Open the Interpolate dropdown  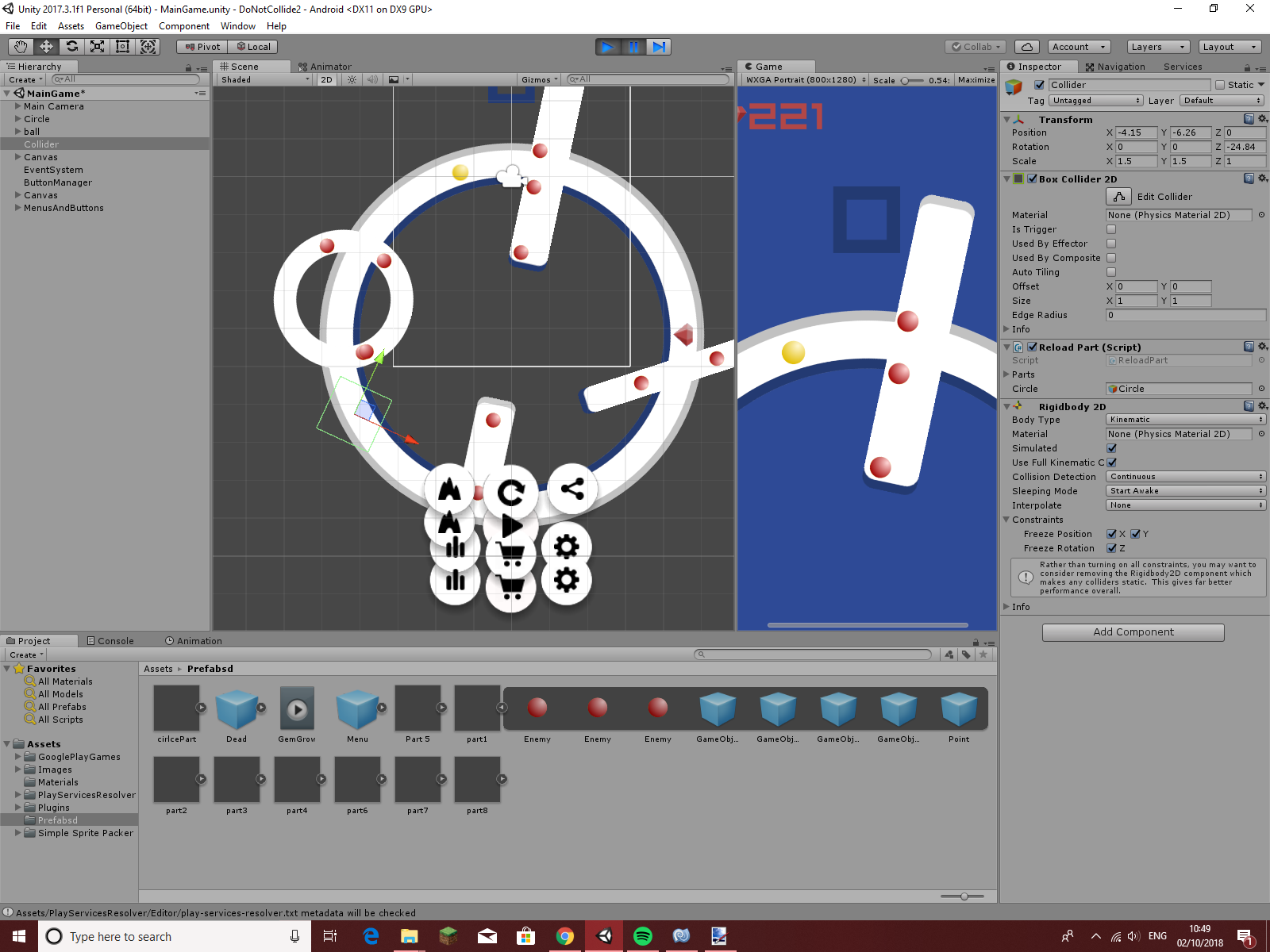pos(1186,505)
